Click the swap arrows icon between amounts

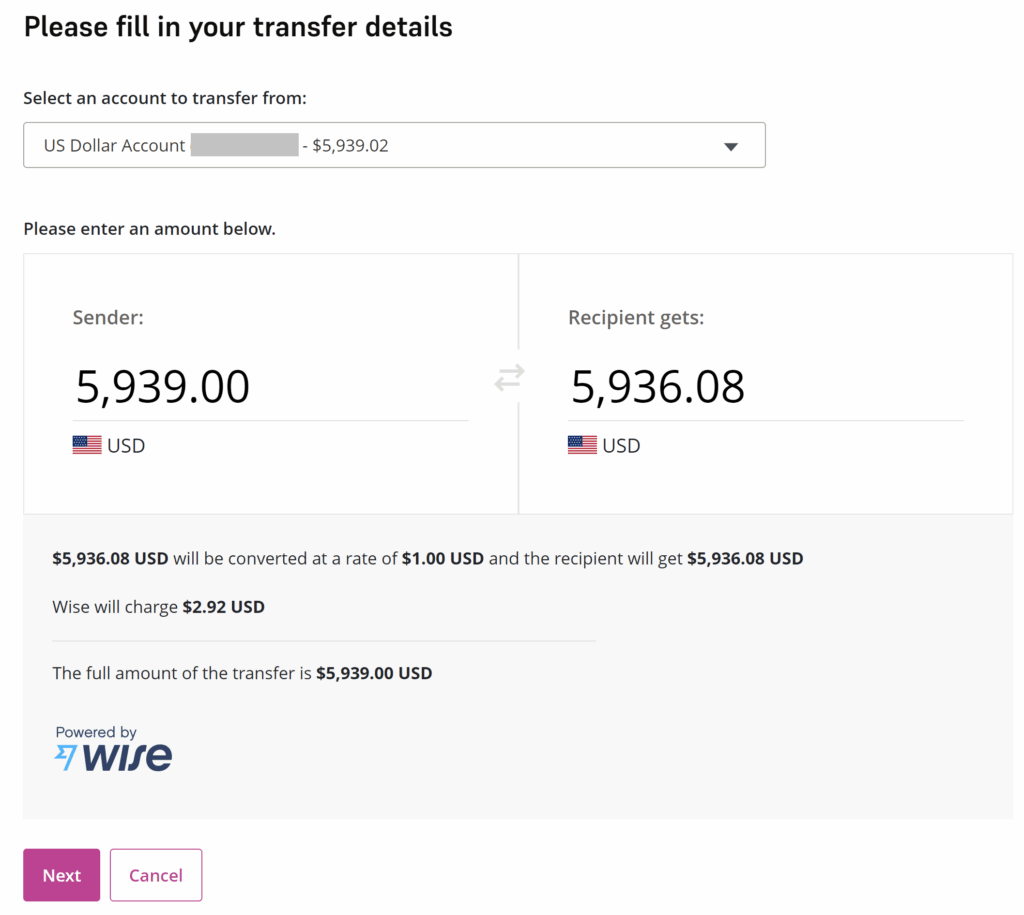click(509, 378)
